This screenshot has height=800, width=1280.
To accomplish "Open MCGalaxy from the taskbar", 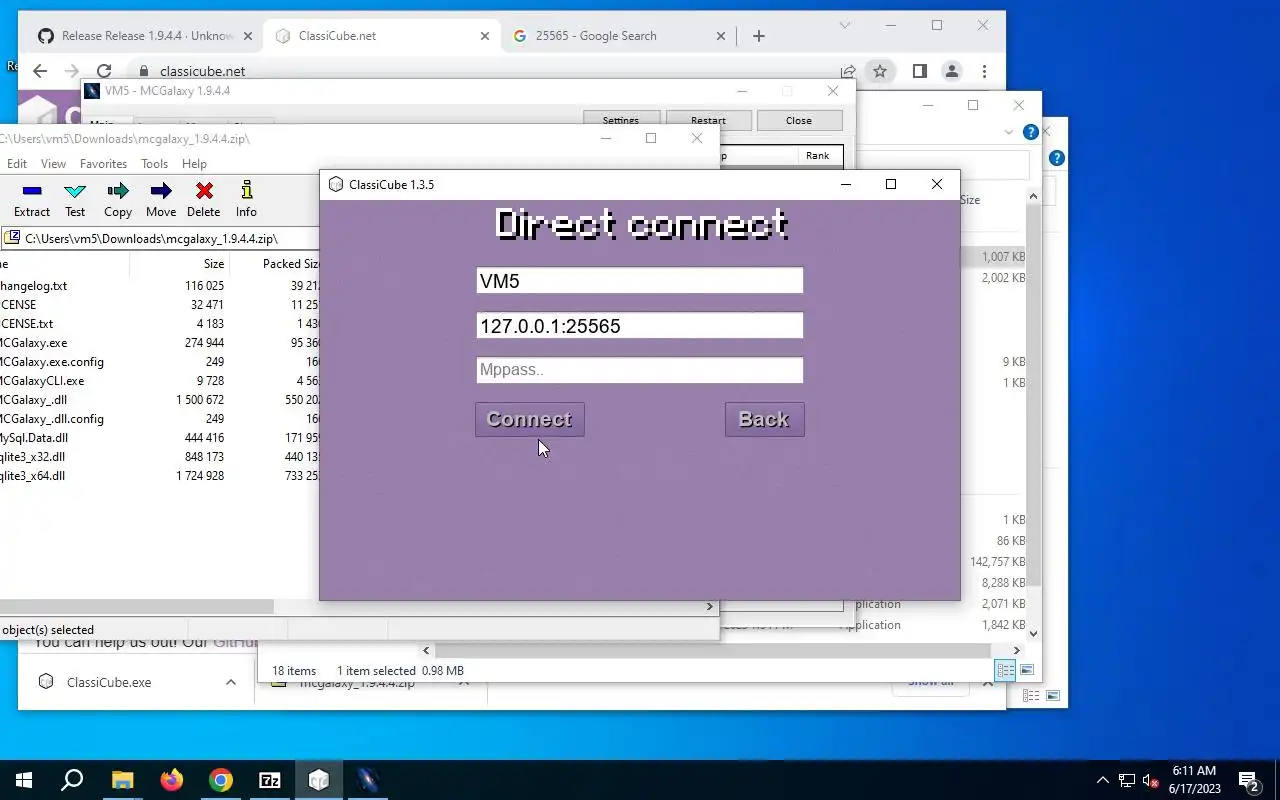I will pos(368,780).
